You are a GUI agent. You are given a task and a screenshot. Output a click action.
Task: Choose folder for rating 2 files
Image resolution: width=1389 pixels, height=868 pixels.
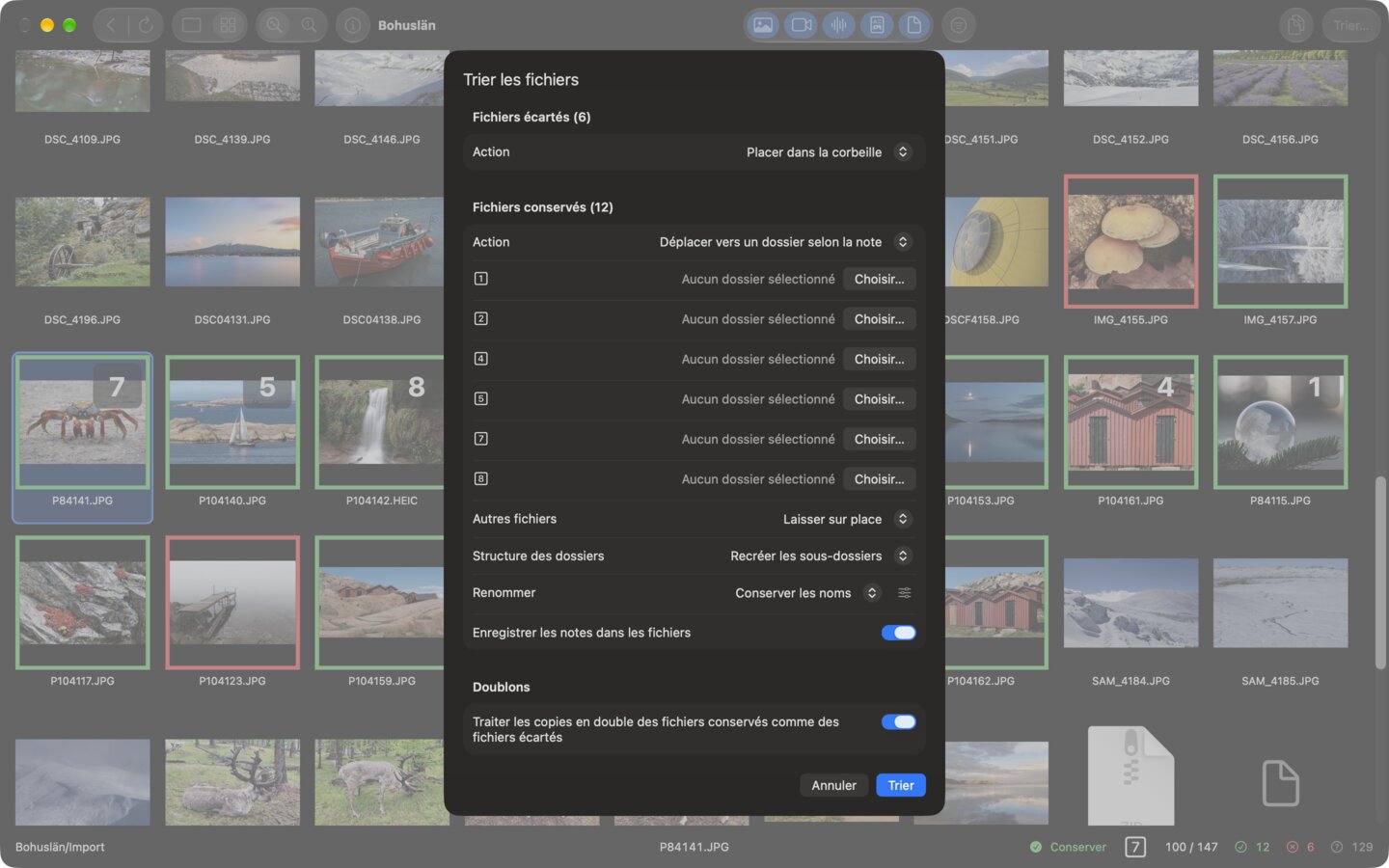tap(880, 319)
